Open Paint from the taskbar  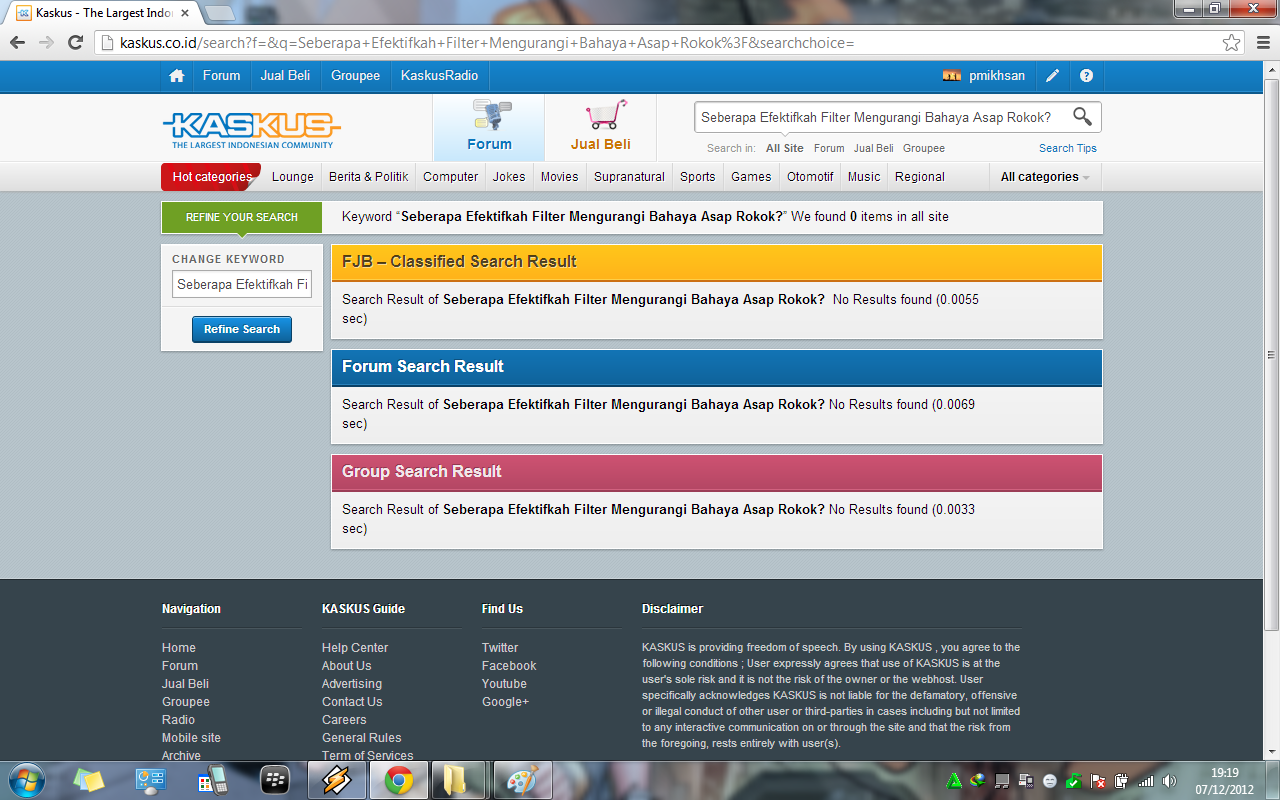[522, 780]
